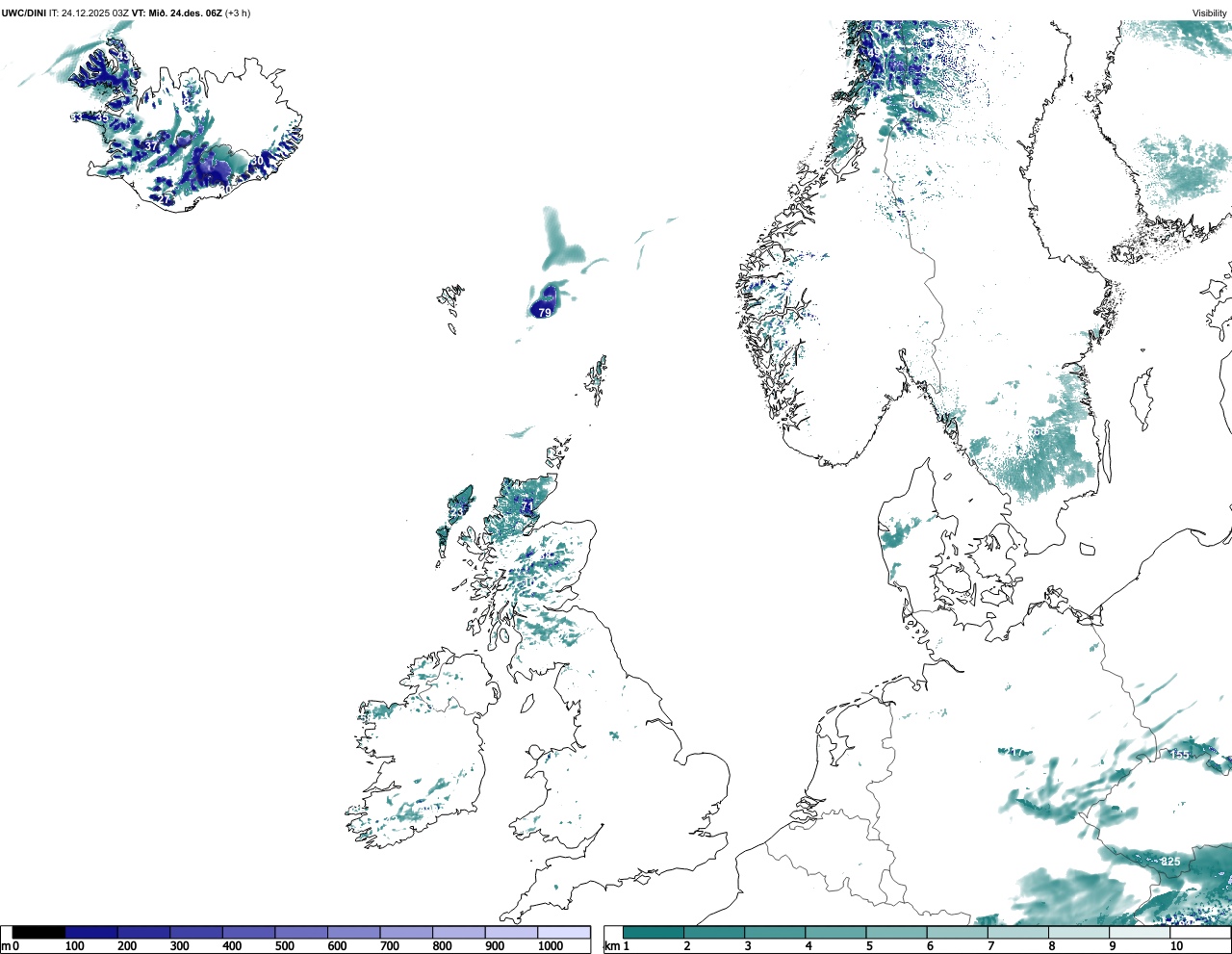
Task: Click the 9–10 km palest teal swatch
Action: click(1140, 932)
